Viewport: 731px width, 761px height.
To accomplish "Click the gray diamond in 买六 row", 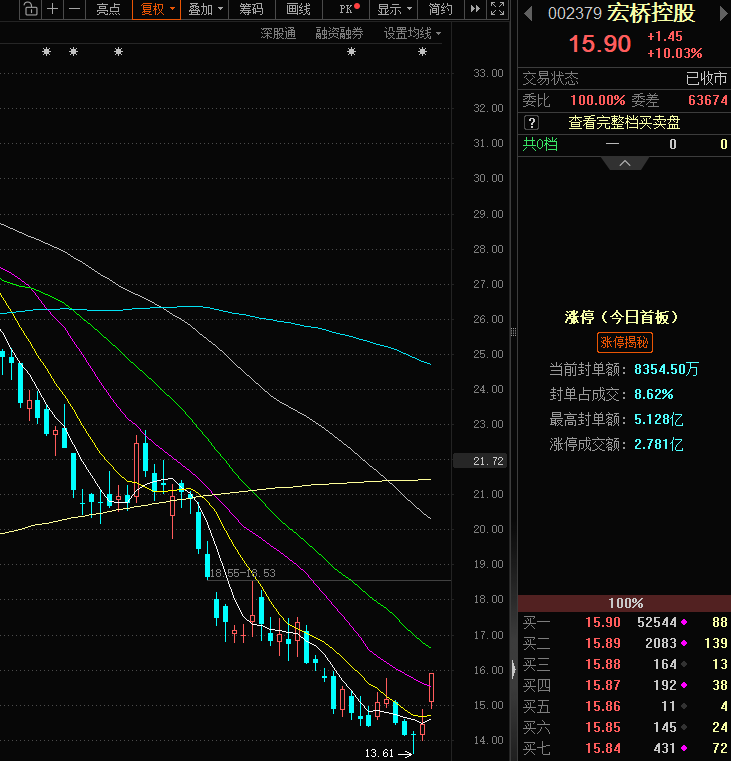I will (684, 727).
